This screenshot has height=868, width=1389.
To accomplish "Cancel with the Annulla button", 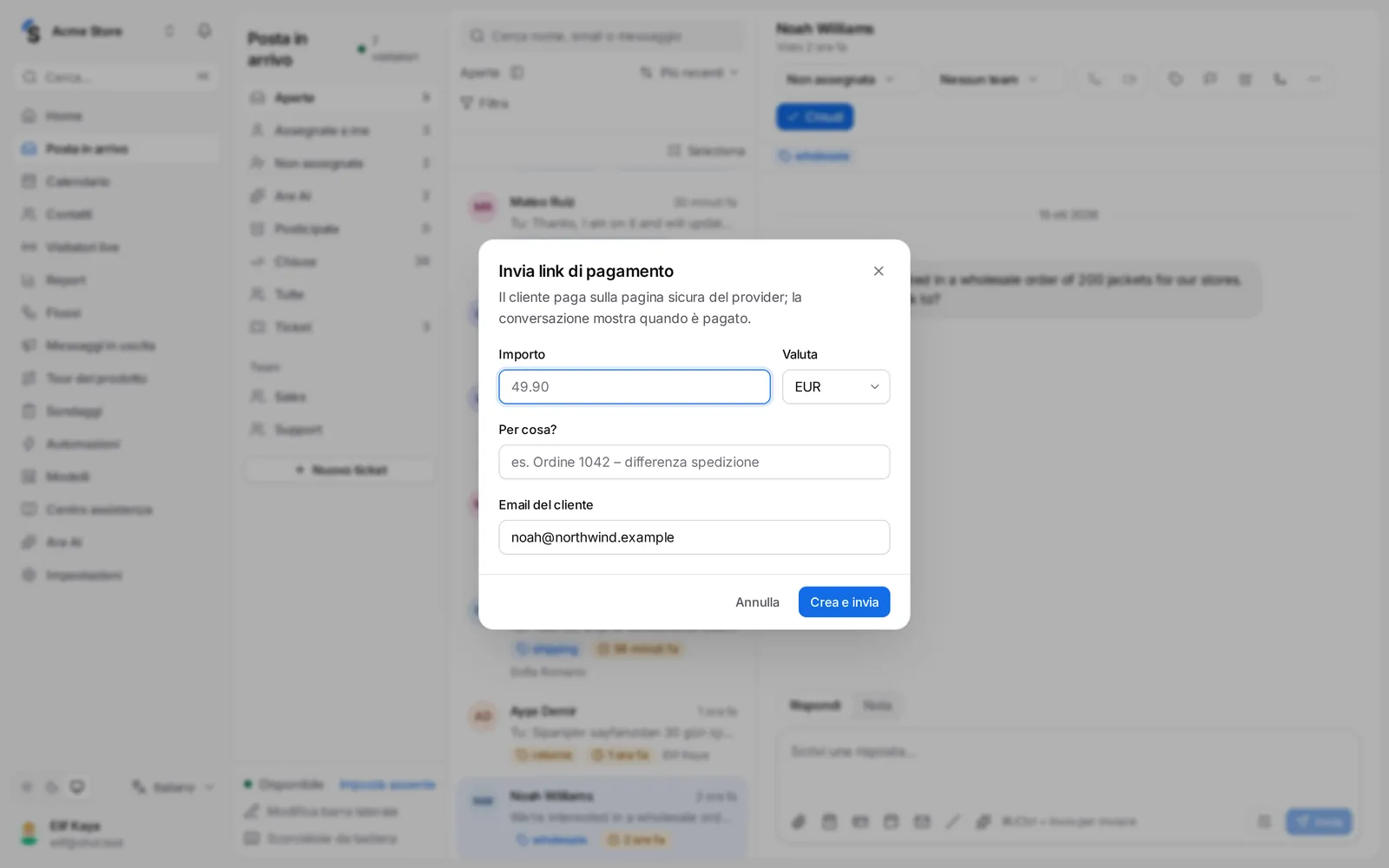I will tap(757, 602).
